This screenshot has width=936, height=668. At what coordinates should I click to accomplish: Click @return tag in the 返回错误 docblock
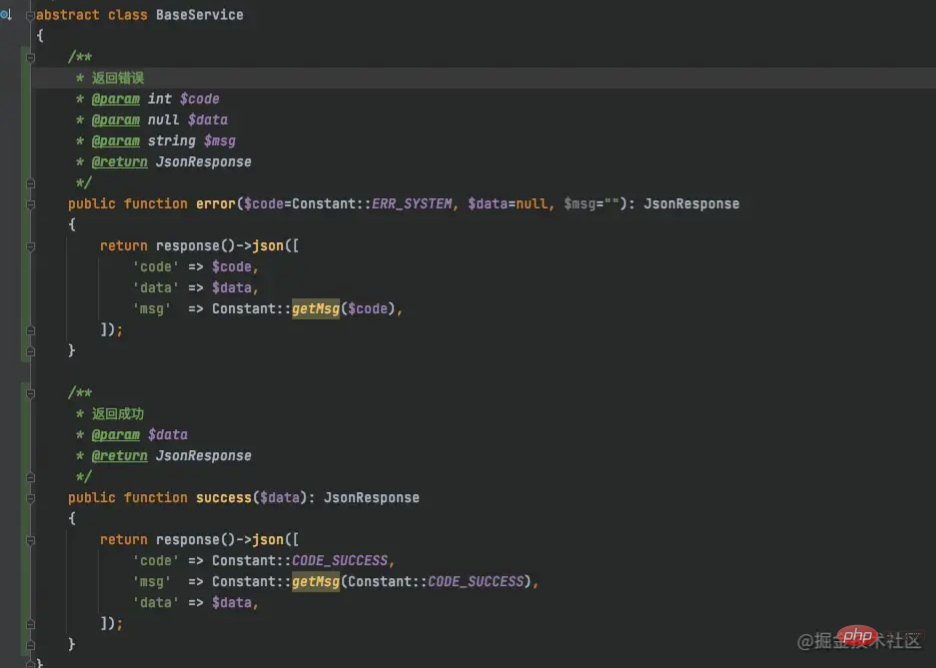(119, 162)
